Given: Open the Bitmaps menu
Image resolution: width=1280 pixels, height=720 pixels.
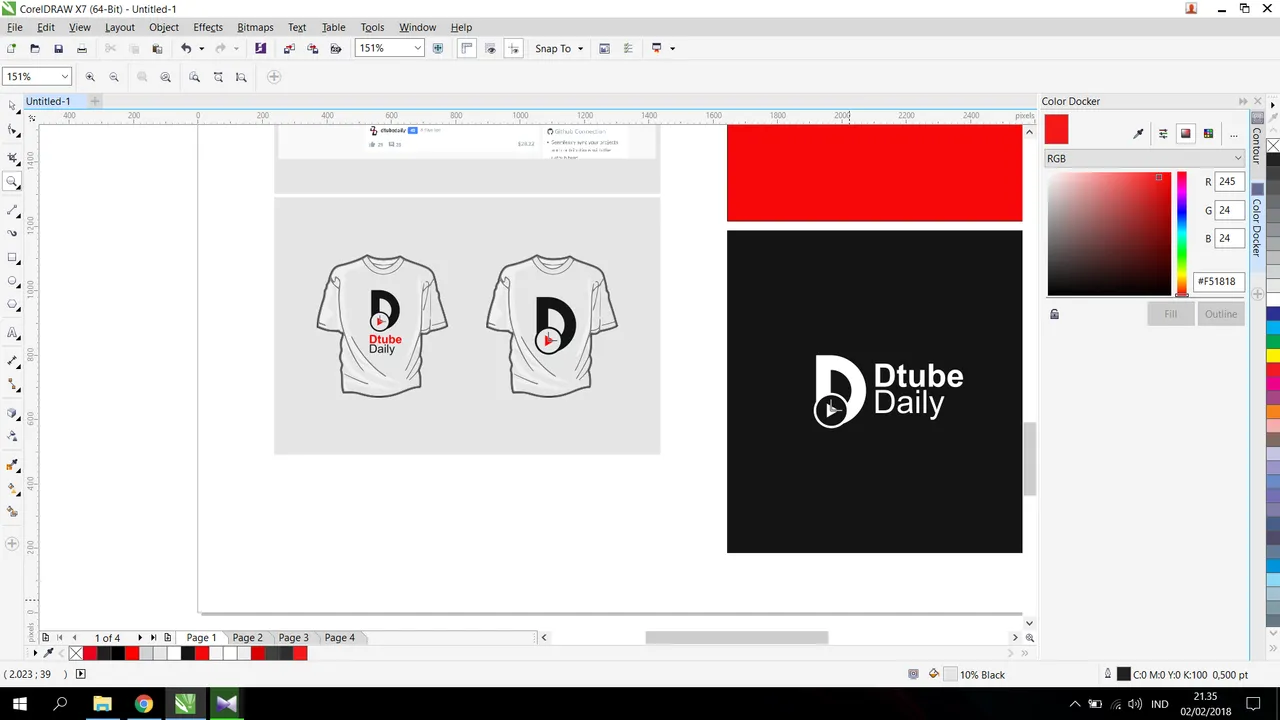Looking at the screenshot, I should [256, 27].
